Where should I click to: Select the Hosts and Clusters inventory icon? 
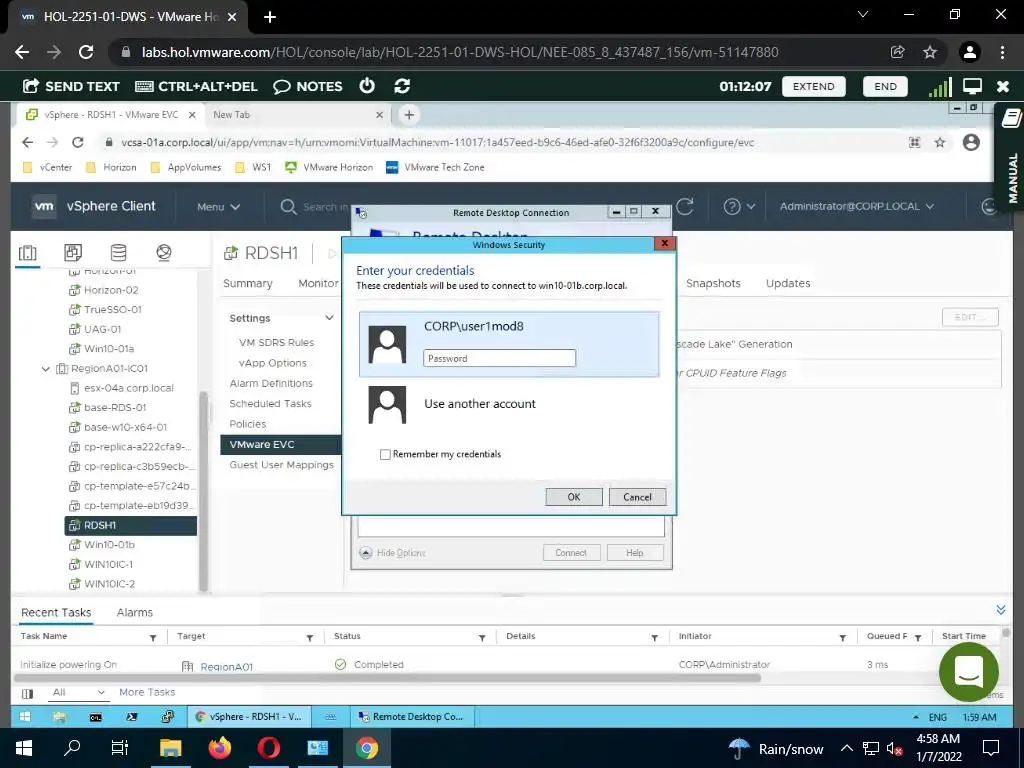[27, 253]
